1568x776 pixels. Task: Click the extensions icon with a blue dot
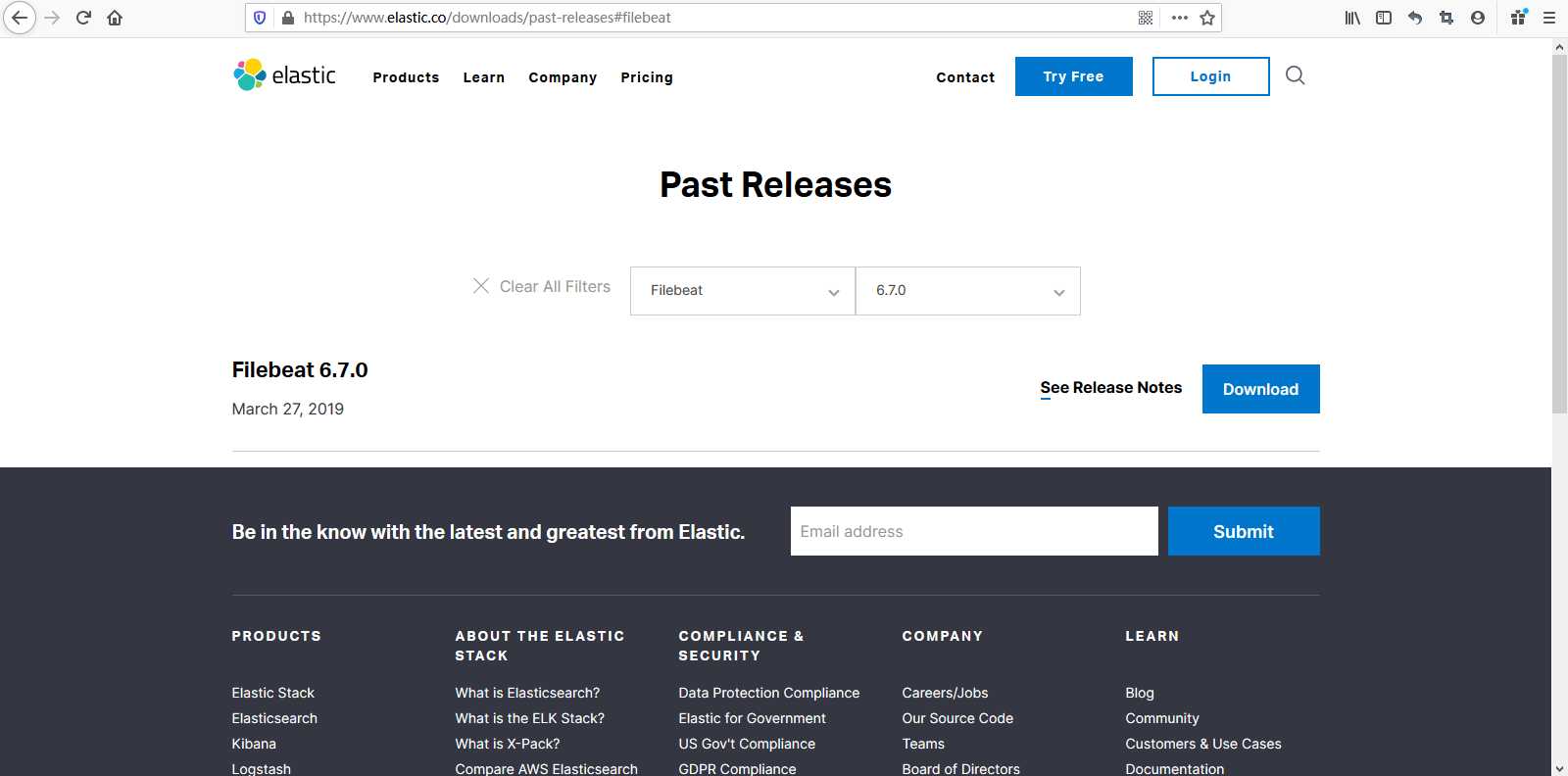[x=1519, y=17]
